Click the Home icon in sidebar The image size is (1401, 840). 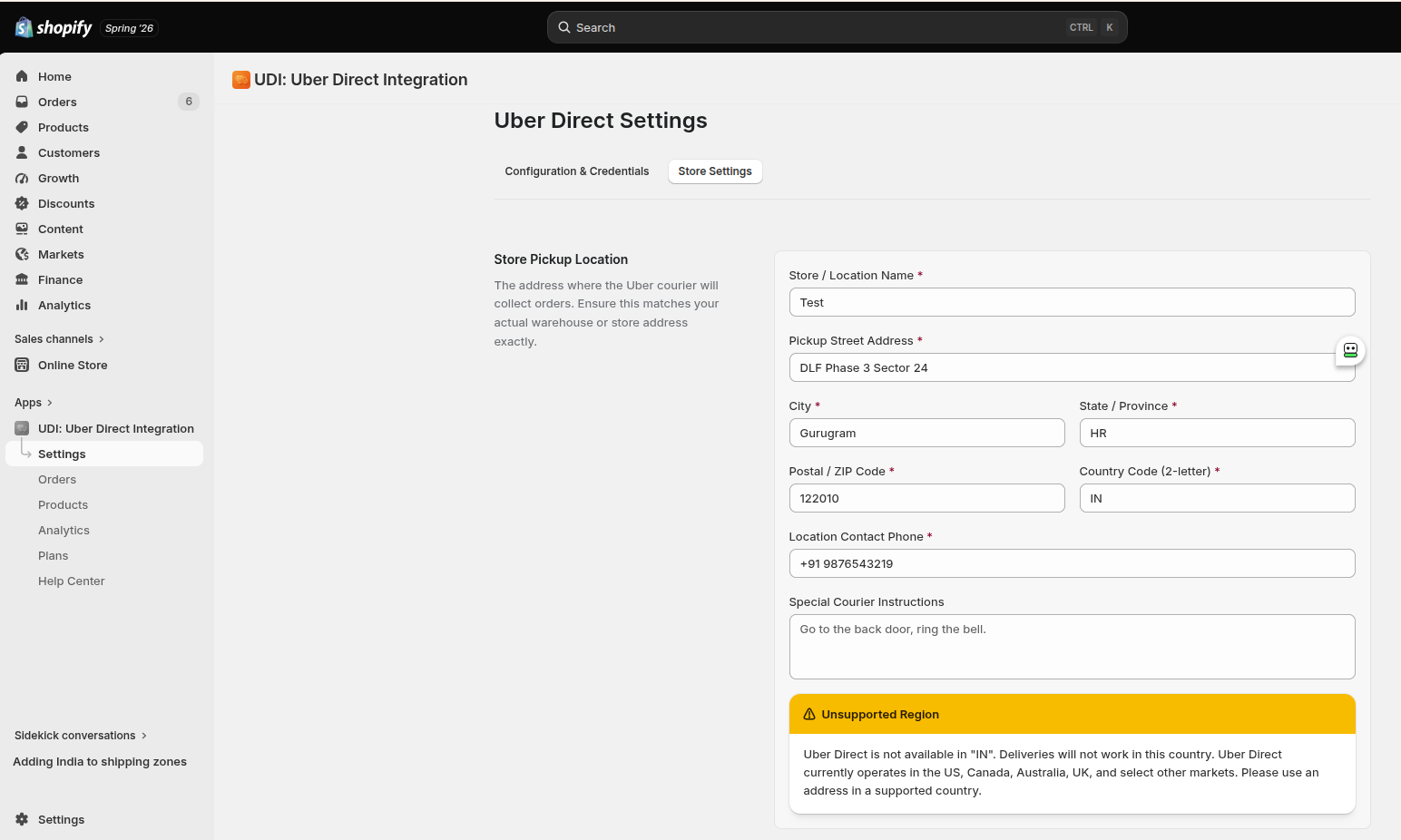(22, 76)
